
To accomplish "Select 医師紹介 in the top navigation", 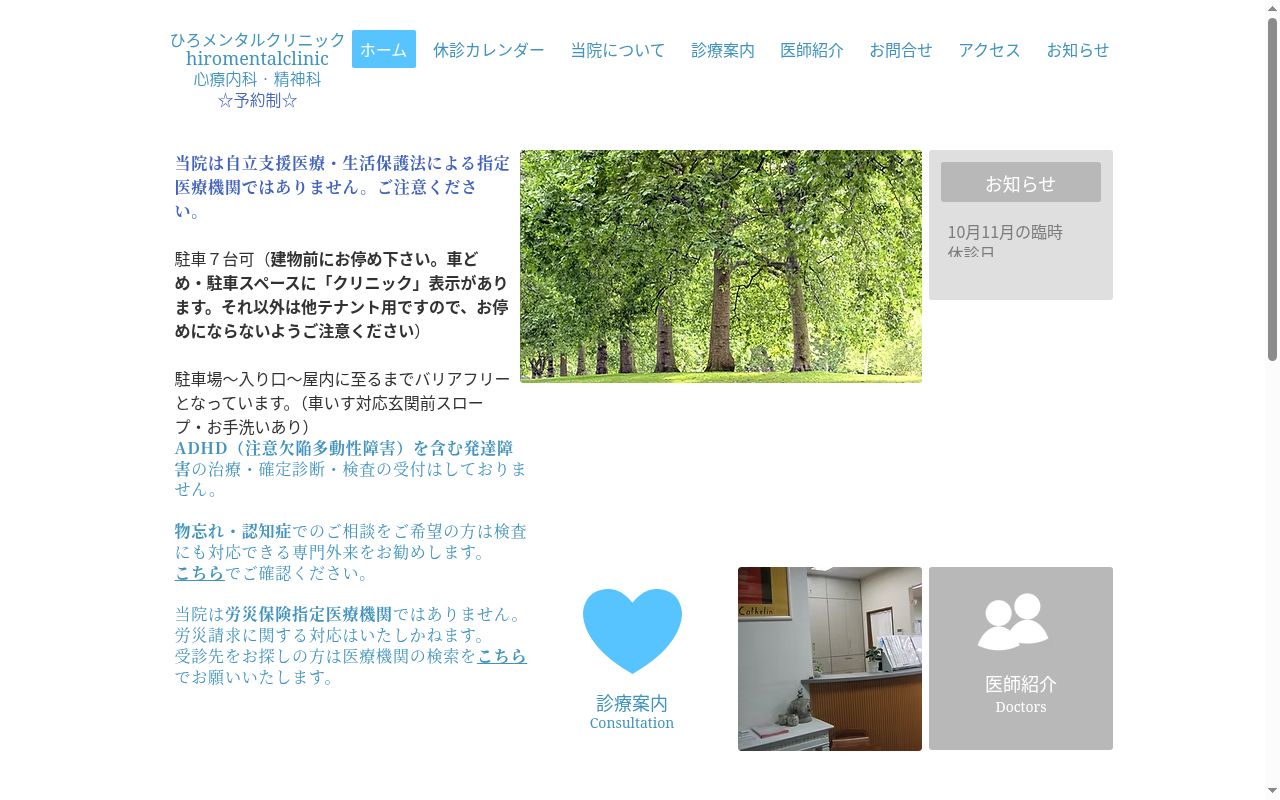I will click(x=812, y=49).
